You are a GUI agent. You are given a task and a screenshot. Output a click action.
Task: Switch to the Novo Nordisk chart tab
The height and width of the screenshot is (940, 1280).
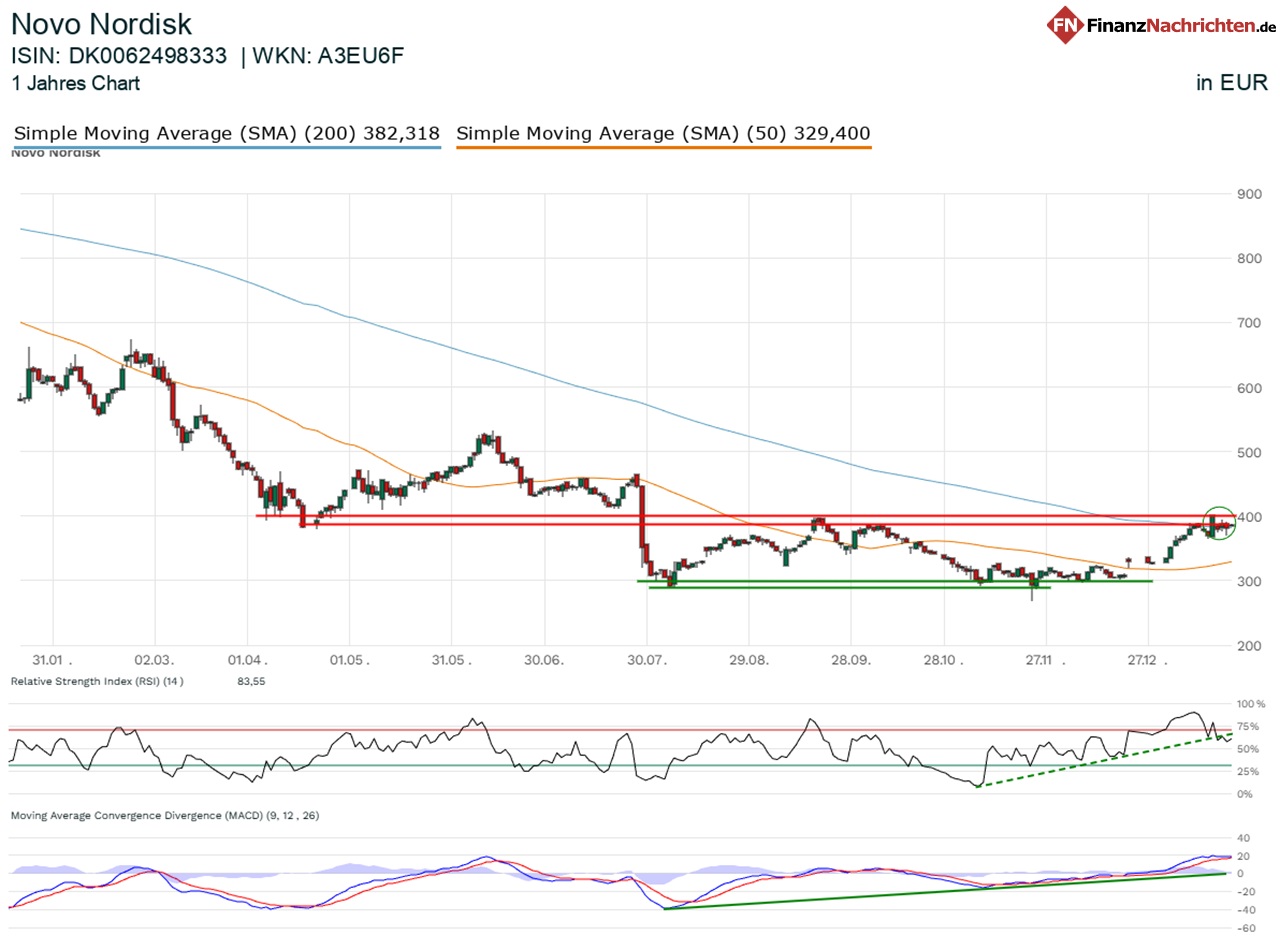(x=55, y=152)
